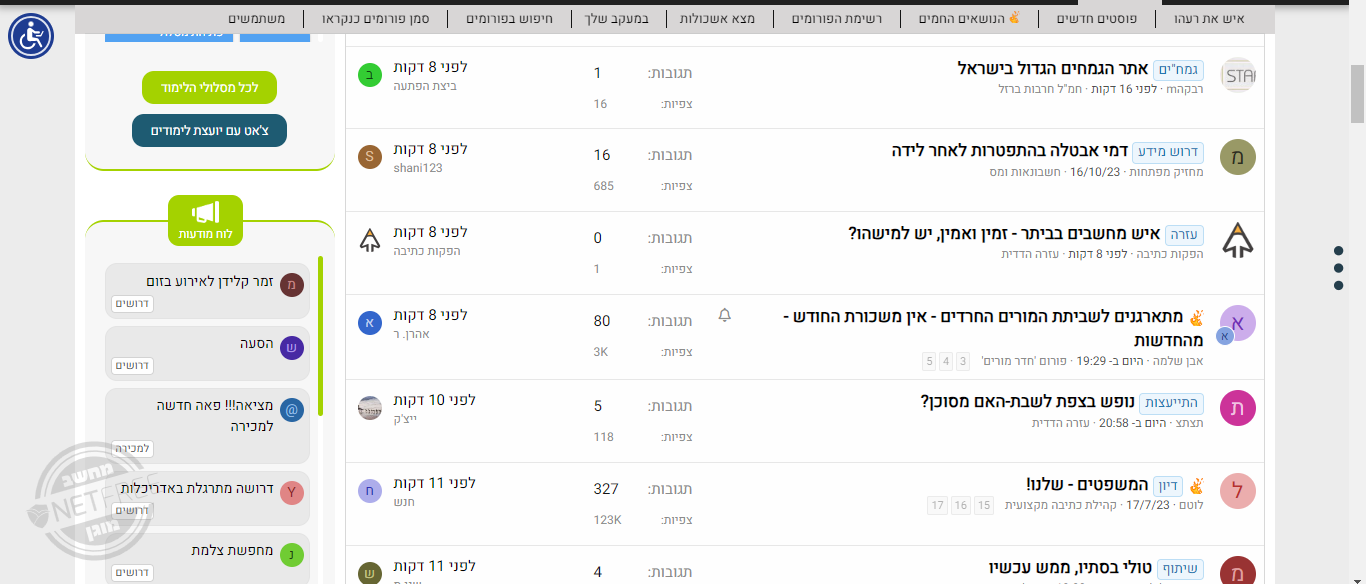Open the purple א avatar of אבן שלמה
The width and height of the screenshot is (1366, 584).
[x=1238, y=322]
